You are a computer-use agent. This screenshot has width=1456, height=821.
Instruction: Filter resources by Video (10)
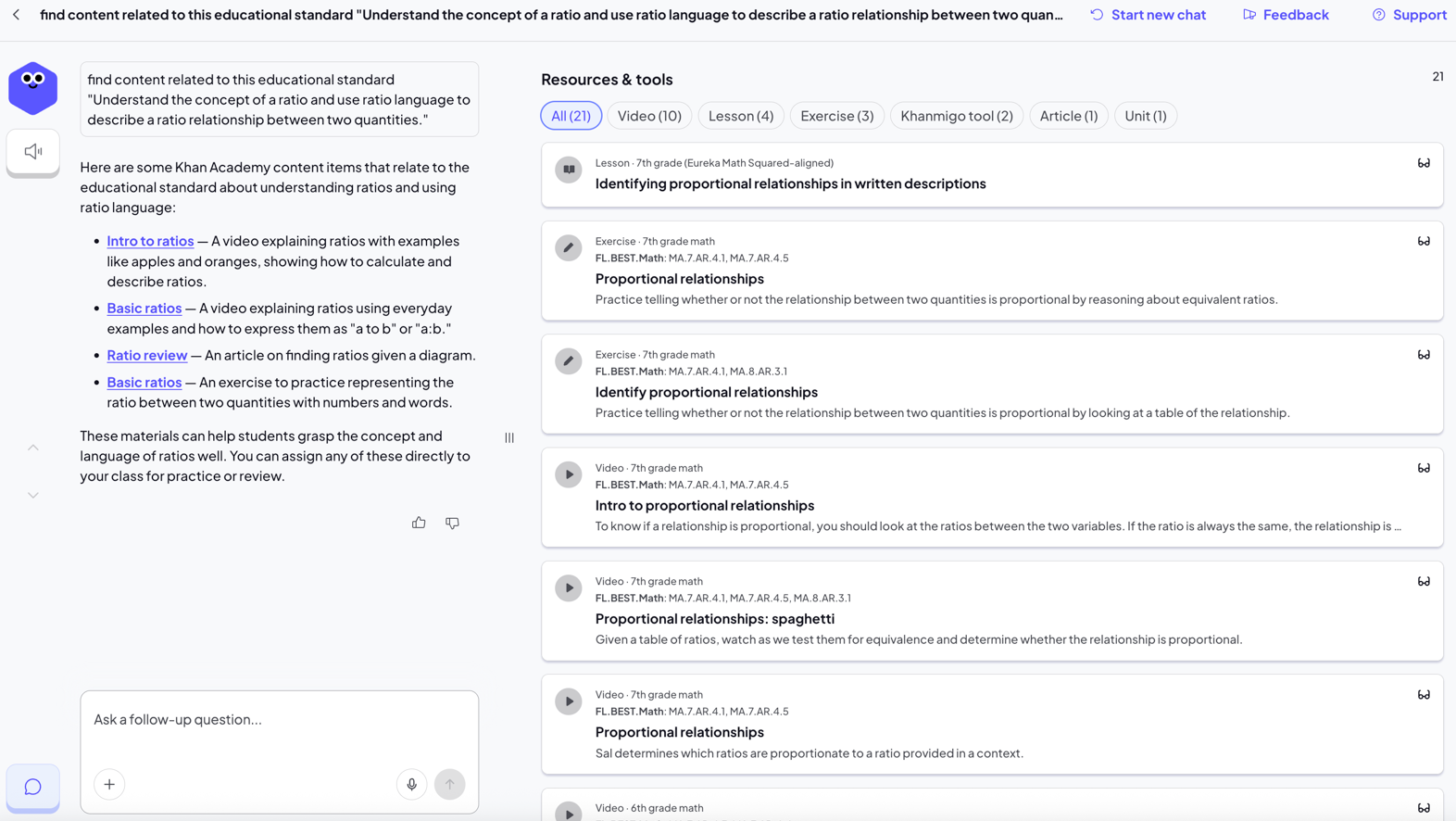(x=649, y=116)
